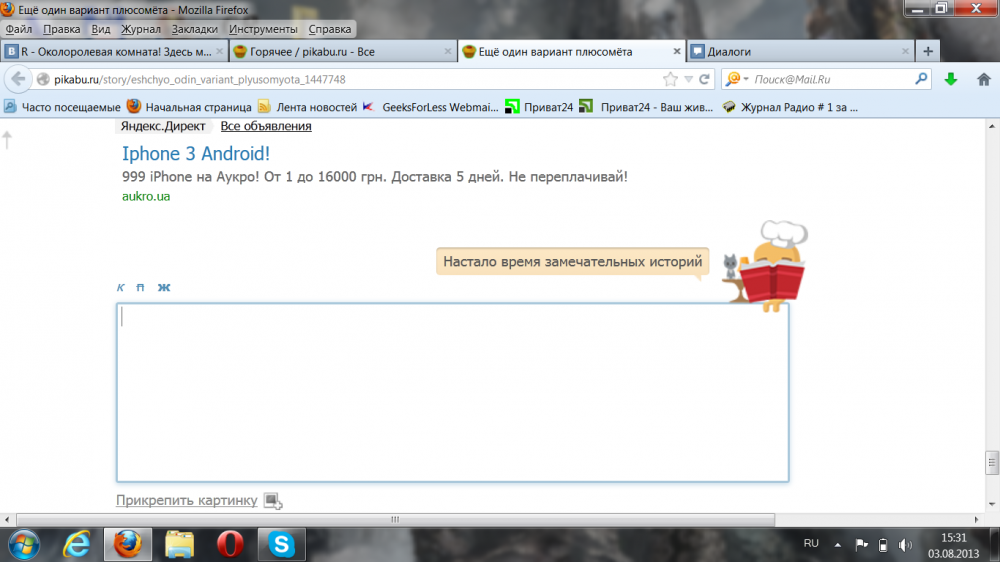This screenshot has width=1000, height=562.
Task: Click the horizontal scrollbar thumb
Action: [x=395, y=519]
